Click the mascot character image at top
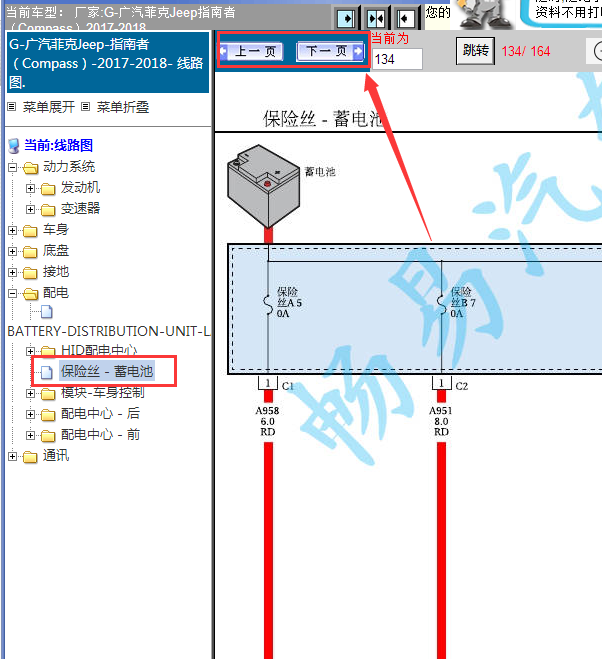Image resolution: width=602 pixels, height=659 pixels. (486, 14)
